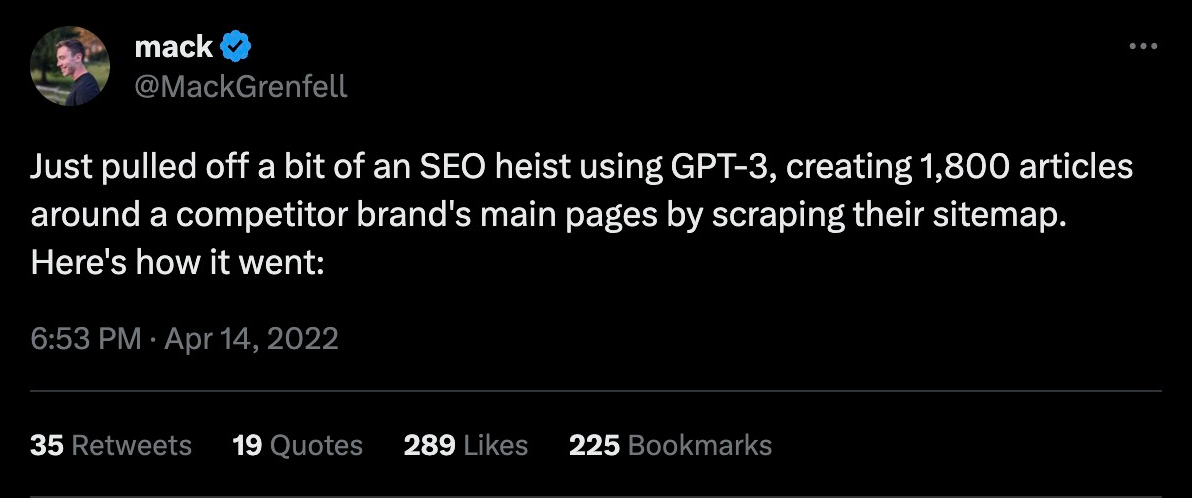1192x498 pixels.
Task: Click the number 35 beside Retweets
Action: [x=46, y=445]
